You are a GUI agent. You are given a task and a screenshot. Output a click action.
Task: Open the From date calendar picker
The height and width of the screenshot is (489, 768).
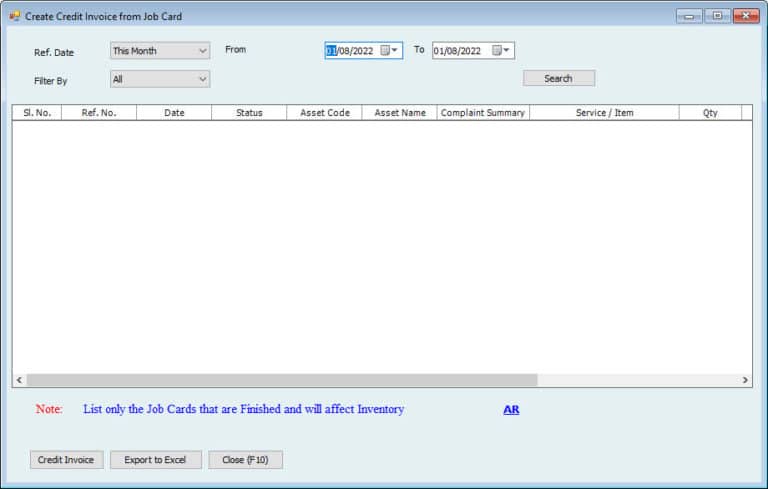click(389, 50)
